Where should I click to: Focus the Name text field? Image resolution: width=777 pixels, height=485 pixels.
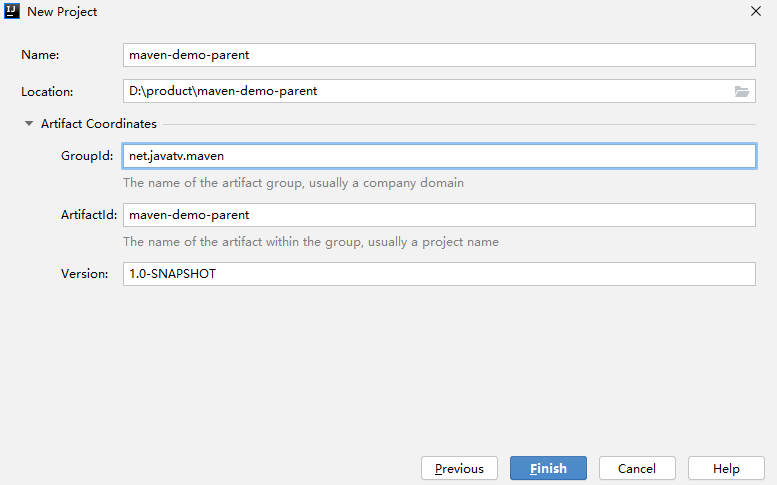point(438,55)
